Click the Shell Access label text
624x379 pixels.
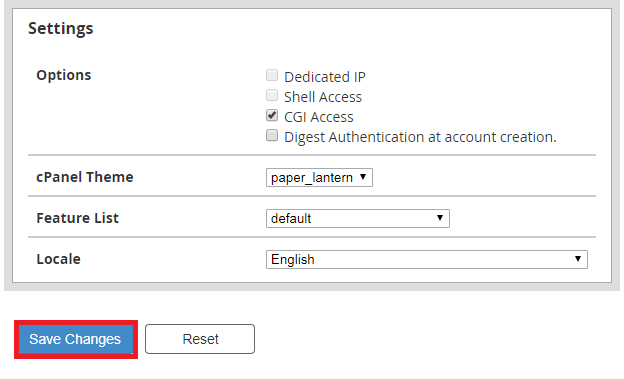point(323,97)
